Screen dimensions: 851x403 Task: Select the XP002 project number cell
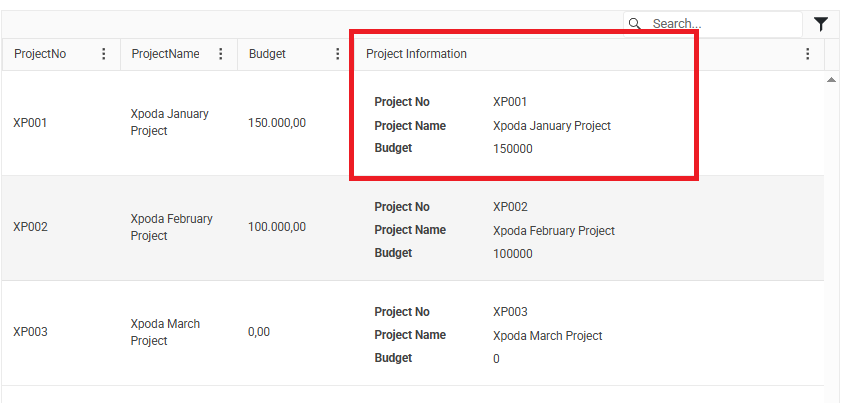[x=30, y=227]
